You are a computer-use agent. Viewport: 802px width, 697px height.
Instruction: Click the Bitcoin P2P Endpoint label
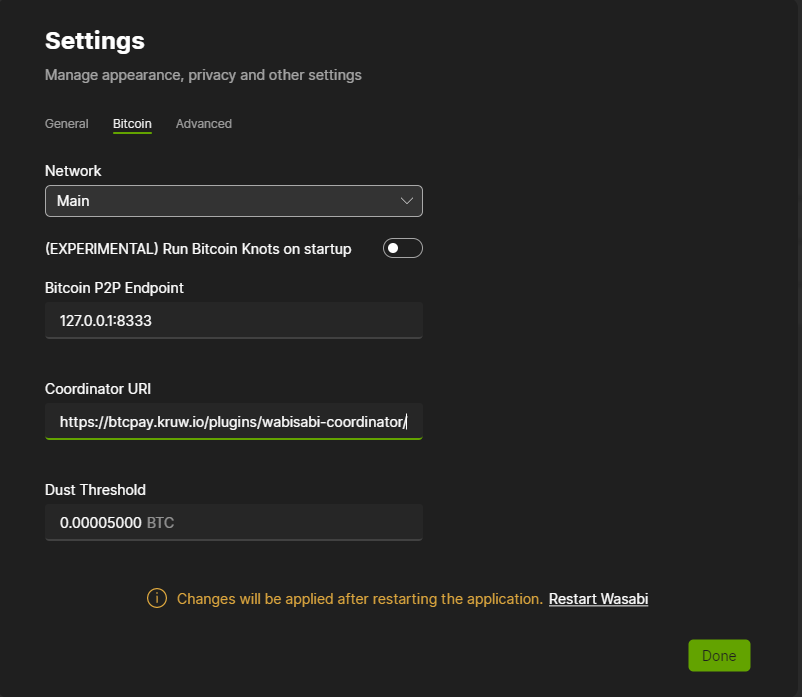(114, 288)
